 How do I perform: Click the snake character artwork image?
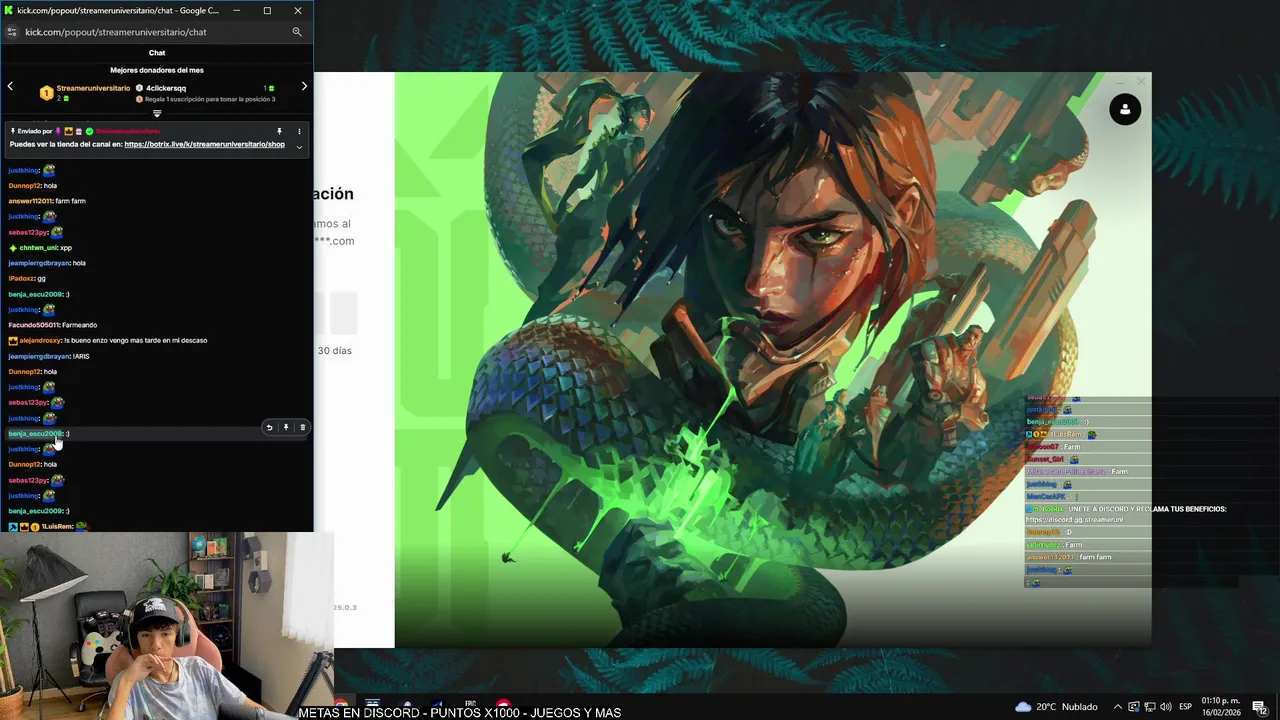click(x=773, y=360)
